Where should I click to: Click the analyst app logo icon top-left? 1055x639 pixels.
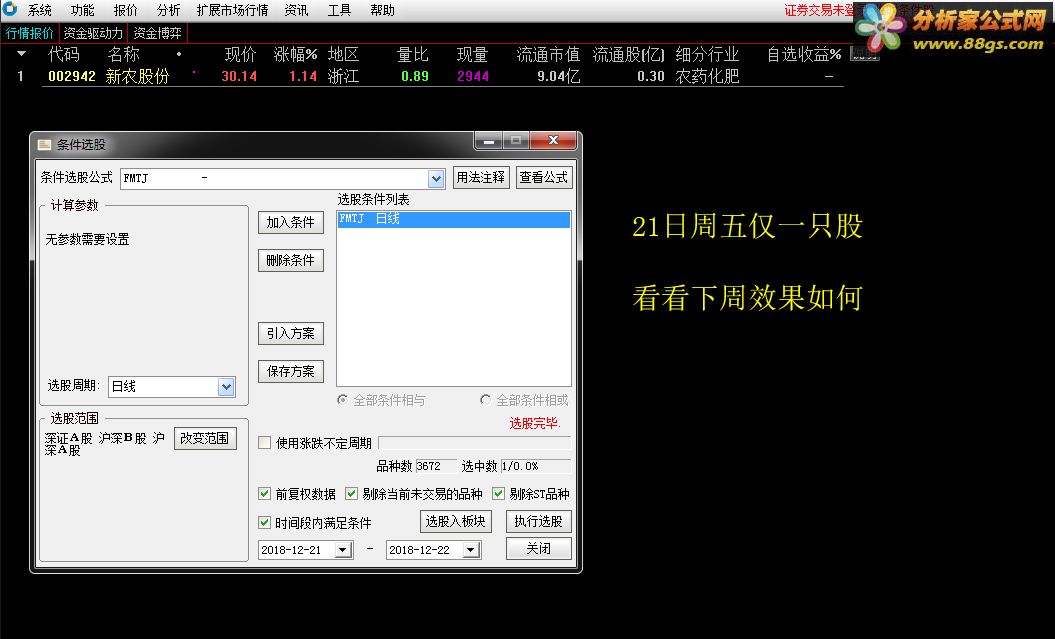point(9,10)
